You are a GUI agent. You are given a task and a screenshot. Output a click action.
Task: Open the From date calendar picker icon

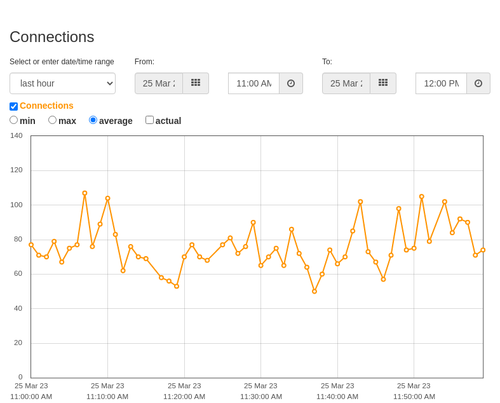[196, 83]
